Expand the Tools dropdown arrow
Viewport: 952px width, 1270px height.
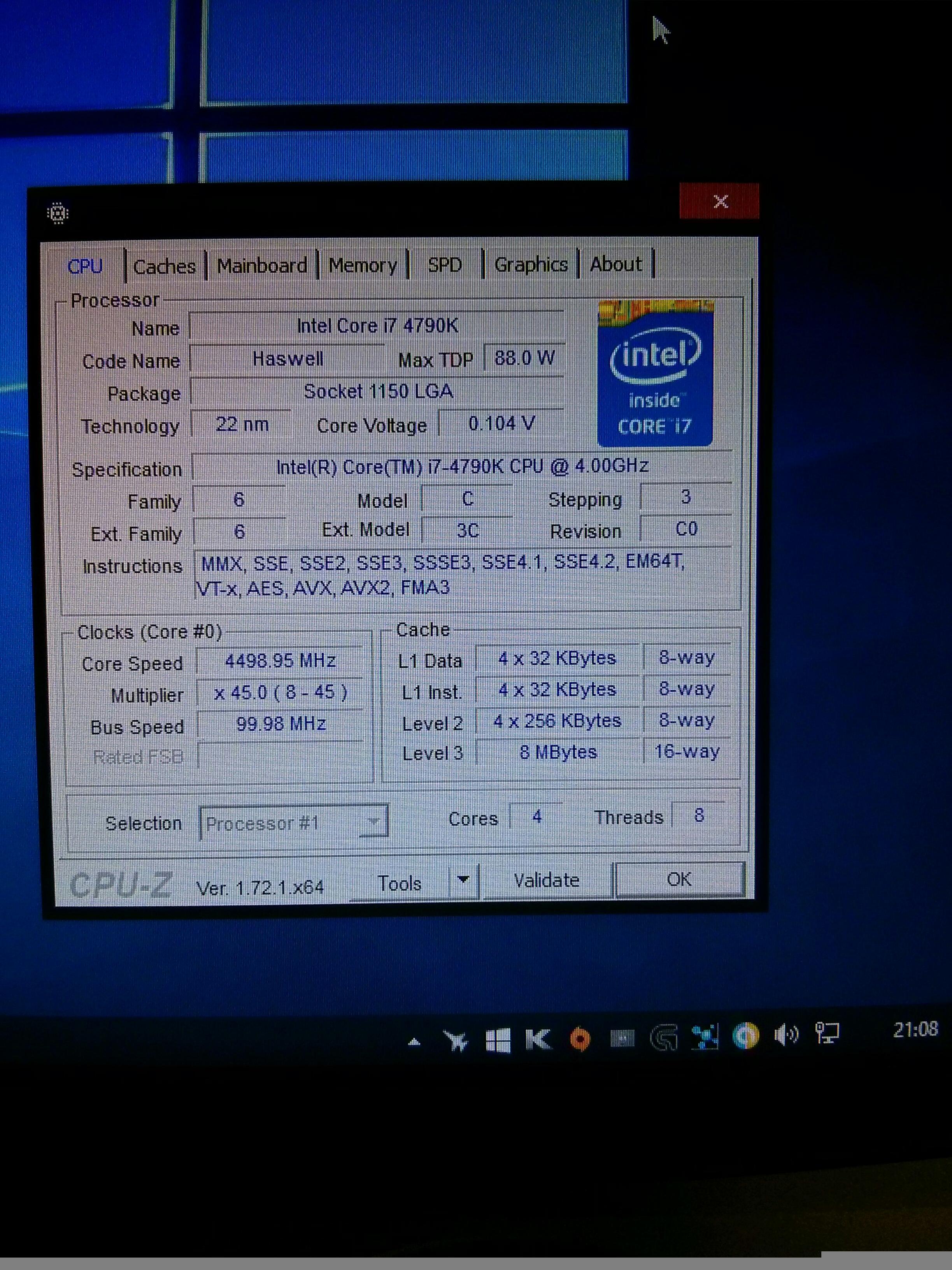(464, 880)
